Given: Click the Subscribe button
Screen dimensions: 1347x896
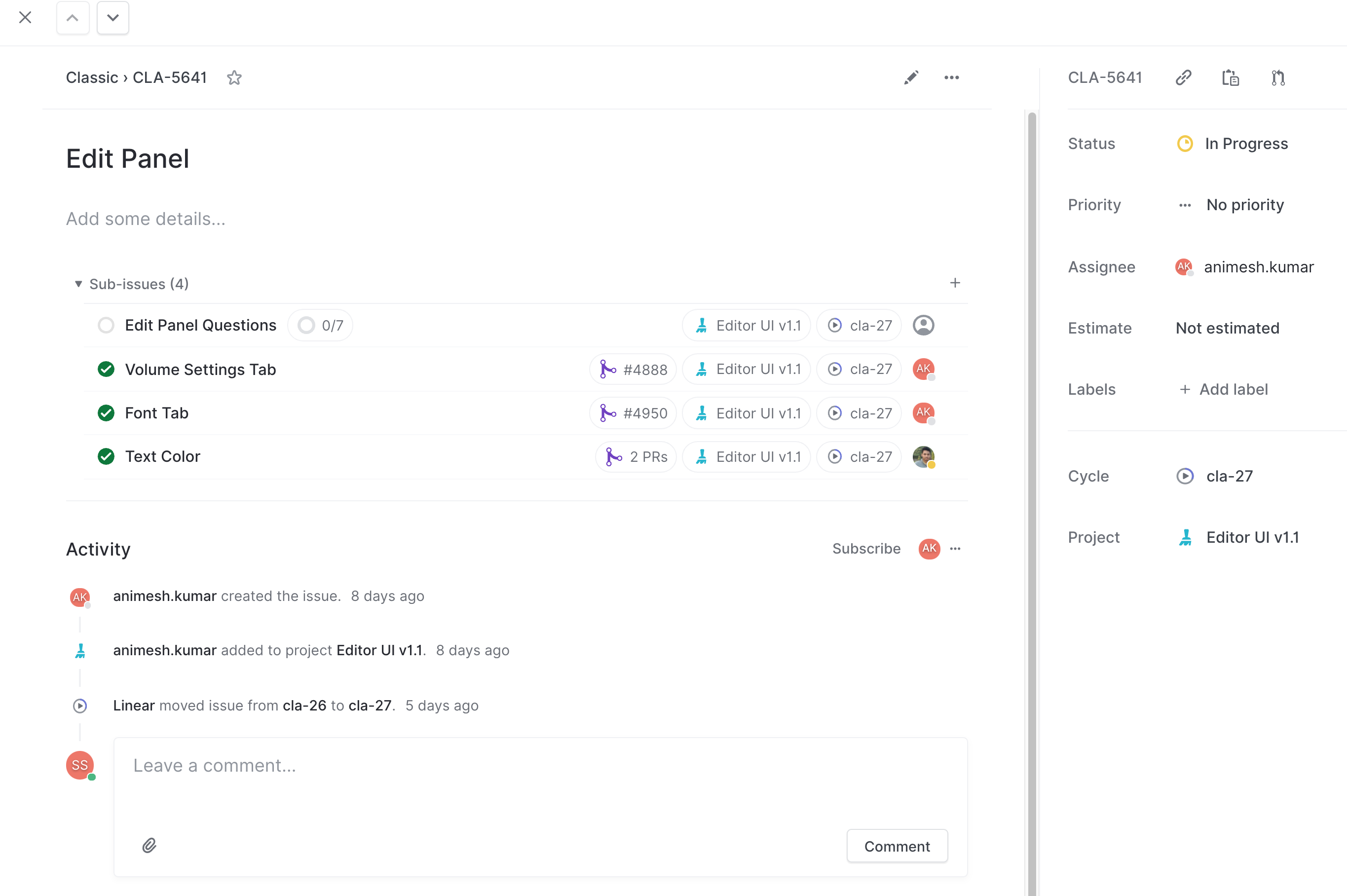Looking at the screenshot, I should (866, 549).
